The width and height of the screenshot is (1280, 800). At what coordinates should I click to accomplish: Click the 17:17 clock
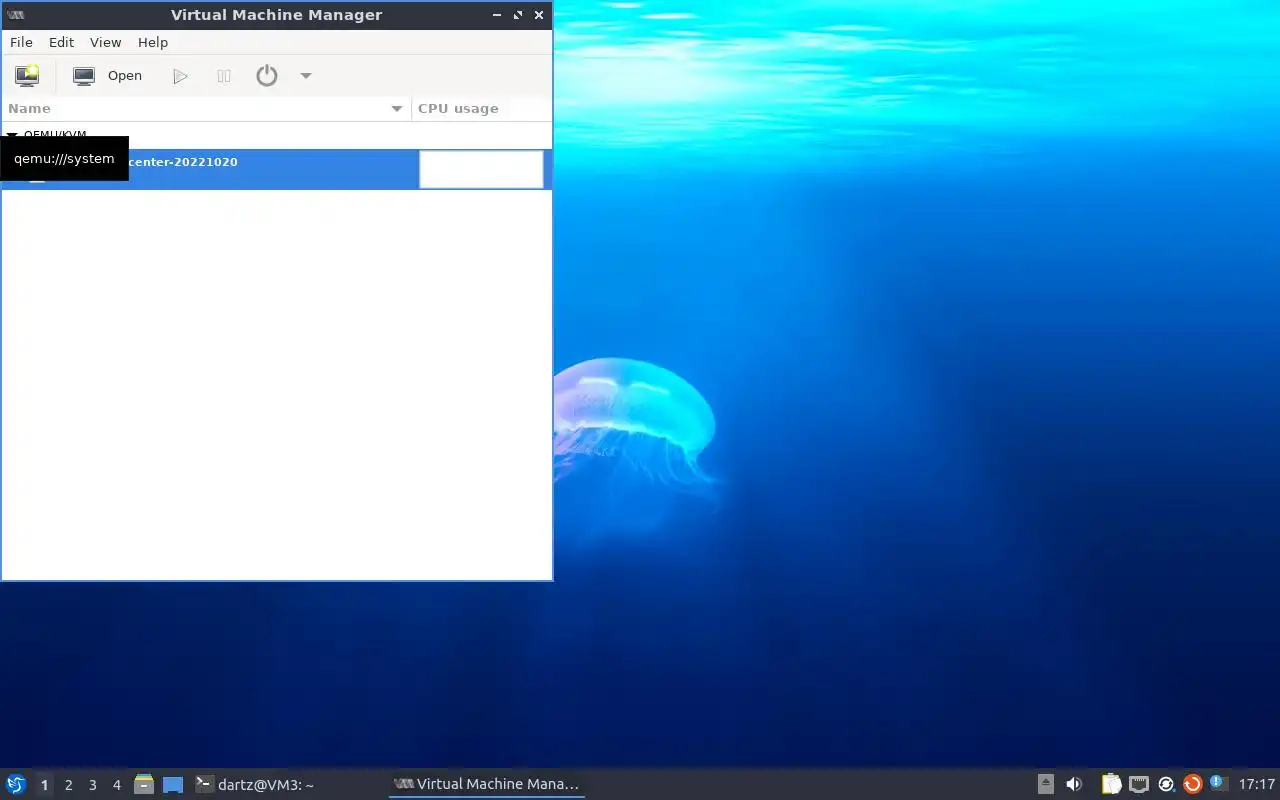click(x=1256, y=784)
